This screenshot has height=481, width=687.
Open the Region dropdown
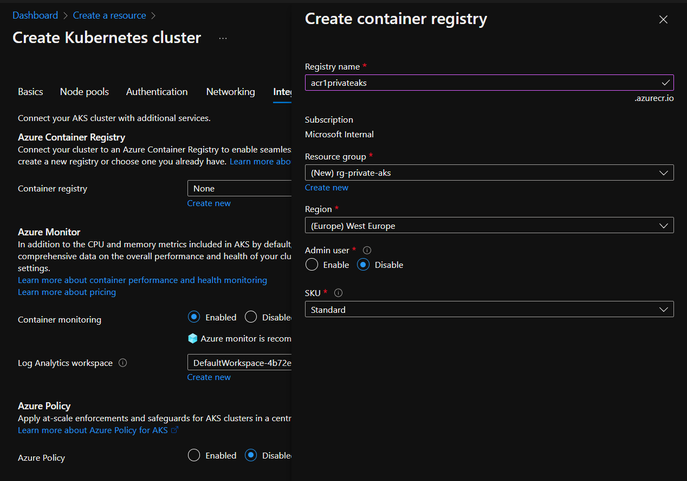tap(489, 226)
